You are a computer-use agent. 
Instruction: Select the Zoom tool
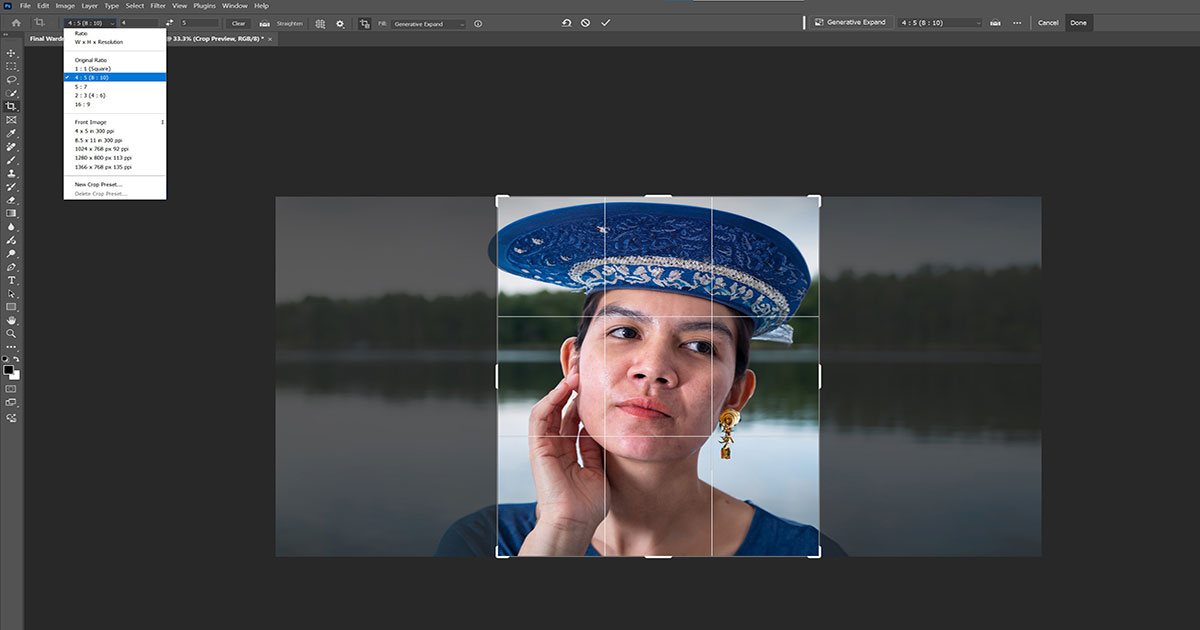point(12,335)
